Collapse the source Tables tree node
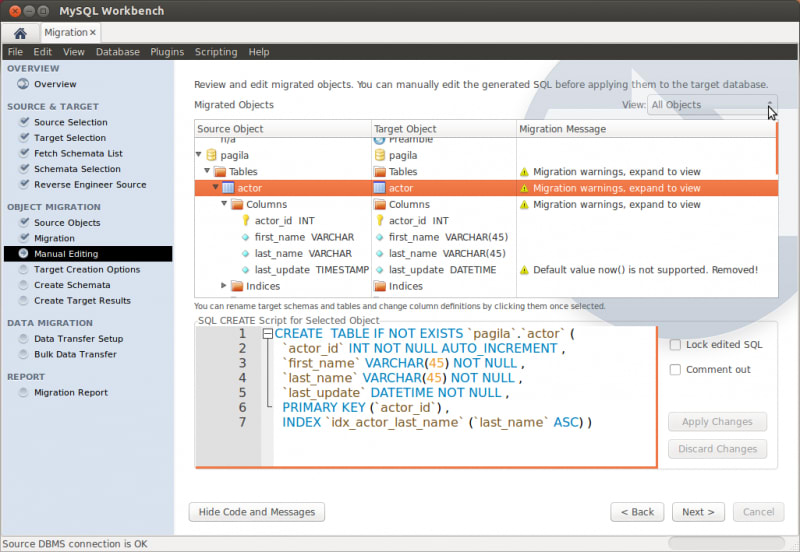 207,170
